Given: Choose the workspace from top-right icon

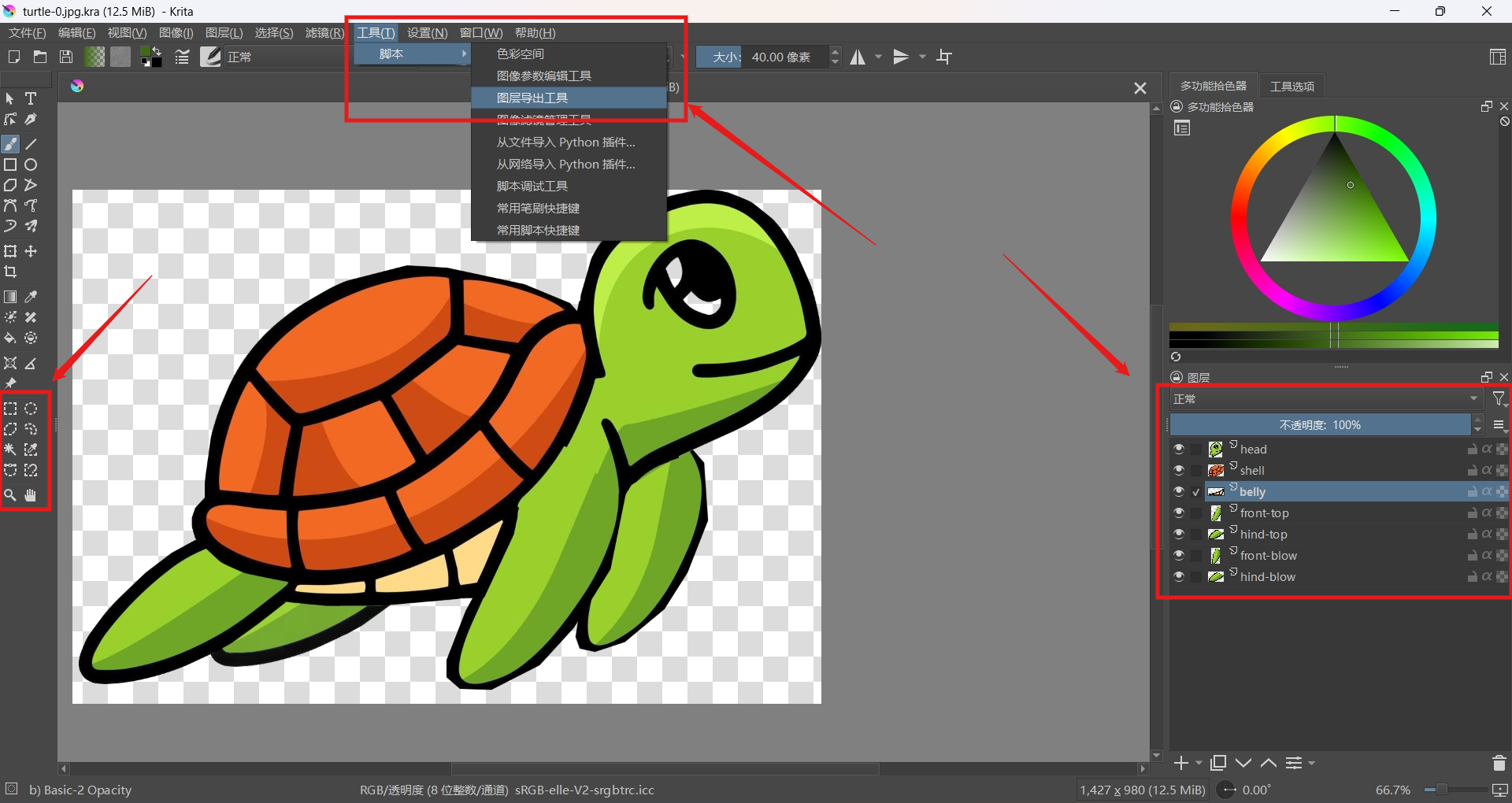Looking at the screenshot, I should 1498,57.
